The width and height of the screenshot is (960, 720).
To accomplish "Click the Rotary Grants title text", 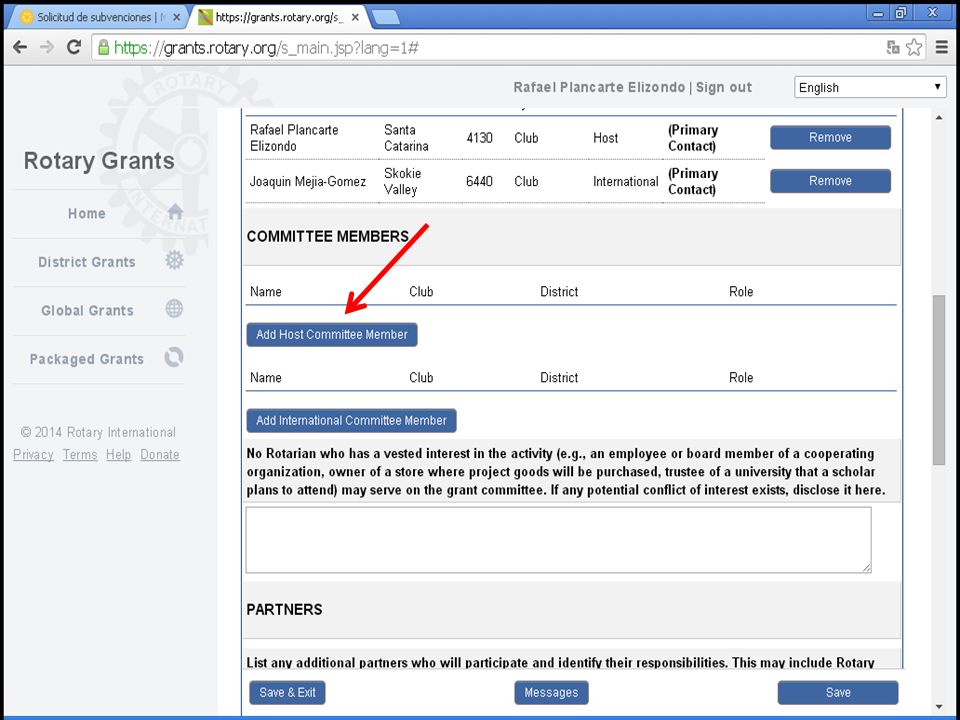I will 99,161.
